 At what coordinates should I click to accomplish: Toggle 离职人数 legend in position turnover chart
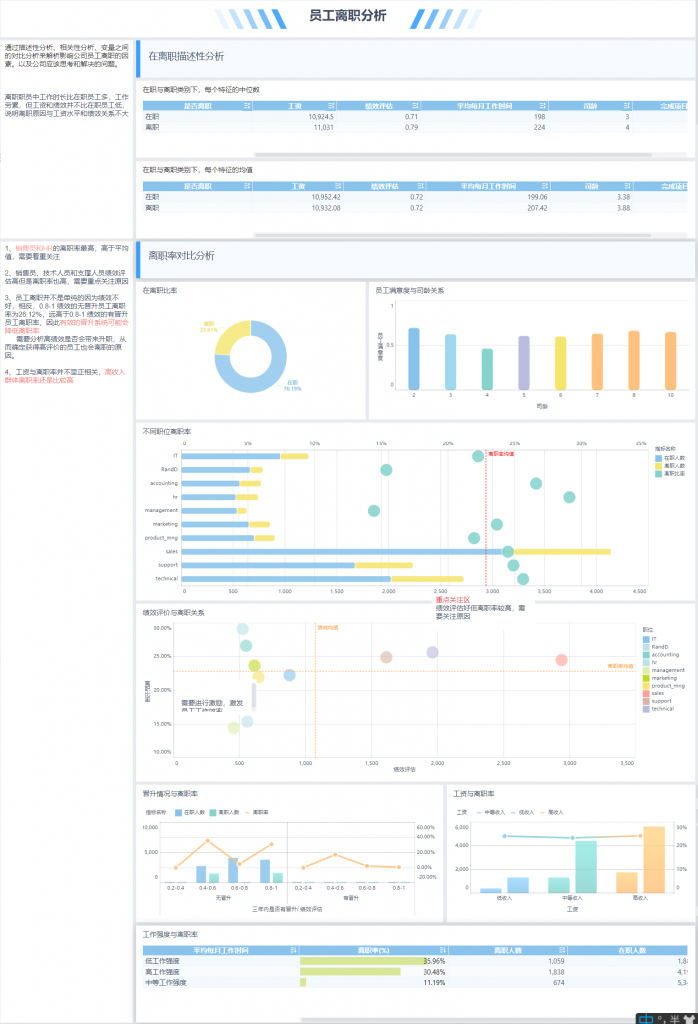pos(670,466)
